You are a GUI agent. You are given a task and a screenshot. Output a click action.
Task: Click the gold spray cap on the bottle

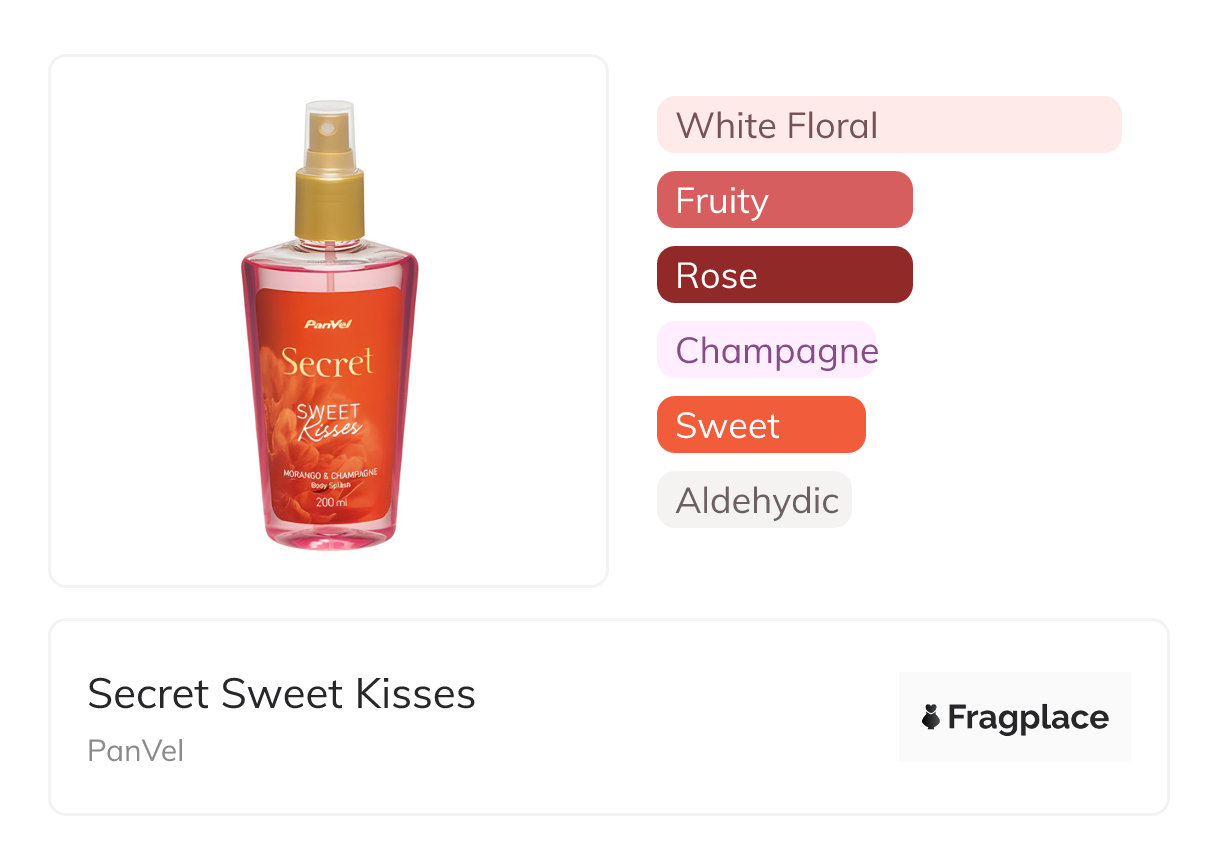[329, 205]
